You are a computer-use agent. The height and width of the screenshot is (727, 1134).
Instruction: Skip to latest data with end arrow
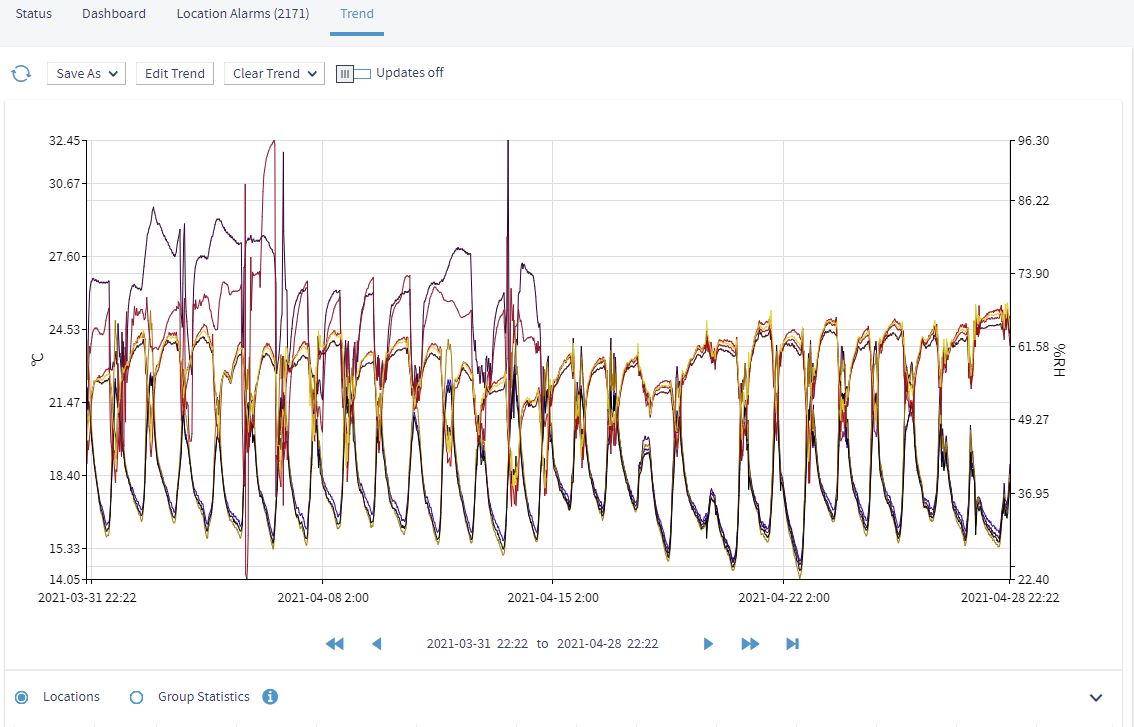(792, 644)
